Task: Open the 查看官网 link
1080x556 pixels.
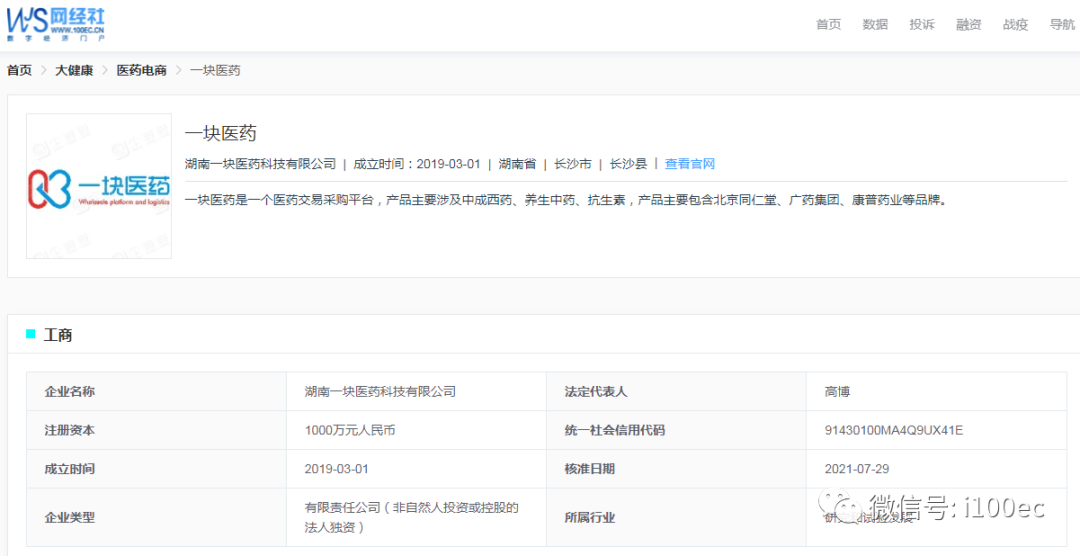Action: click(x=689, y=164)
